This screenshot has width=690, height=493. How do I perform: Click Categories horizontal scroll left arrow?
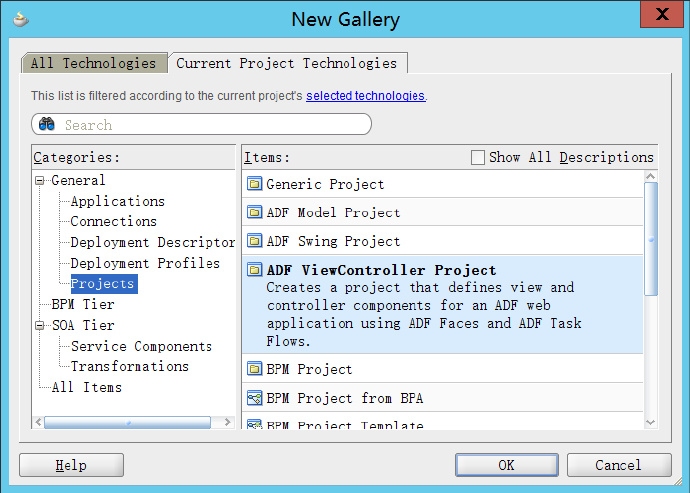pyautogui.click(x=38, y=422)
